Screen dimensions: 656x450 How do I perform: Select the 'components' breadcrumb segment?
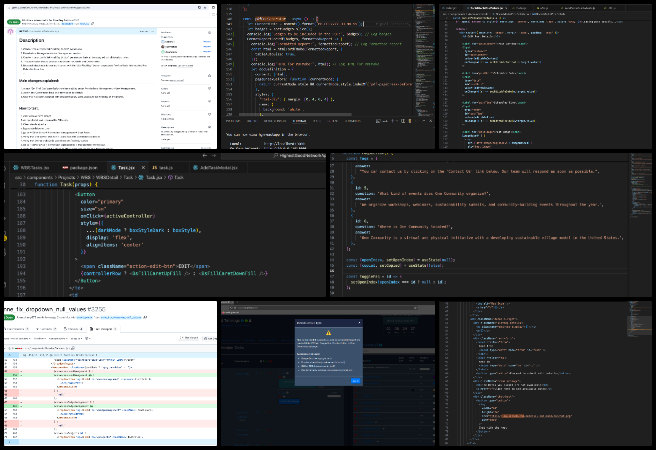tap(39, 177)
